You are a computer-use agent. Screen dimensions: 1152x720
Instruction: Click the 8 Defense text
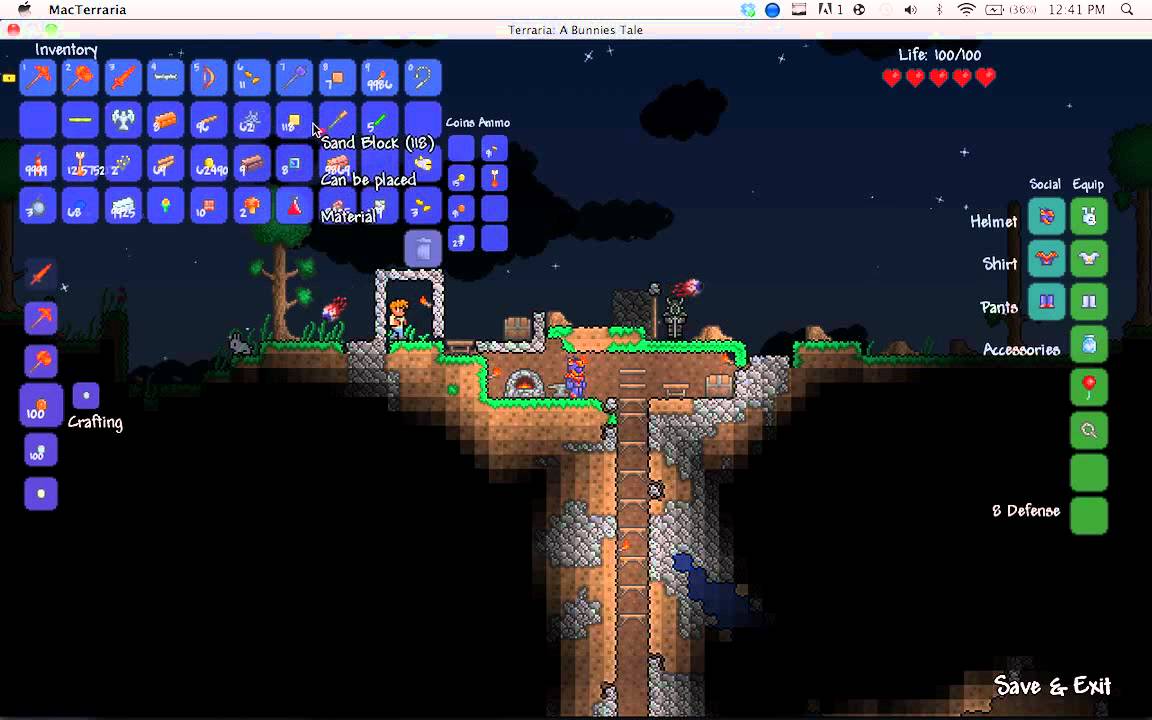click(1026, 511)
